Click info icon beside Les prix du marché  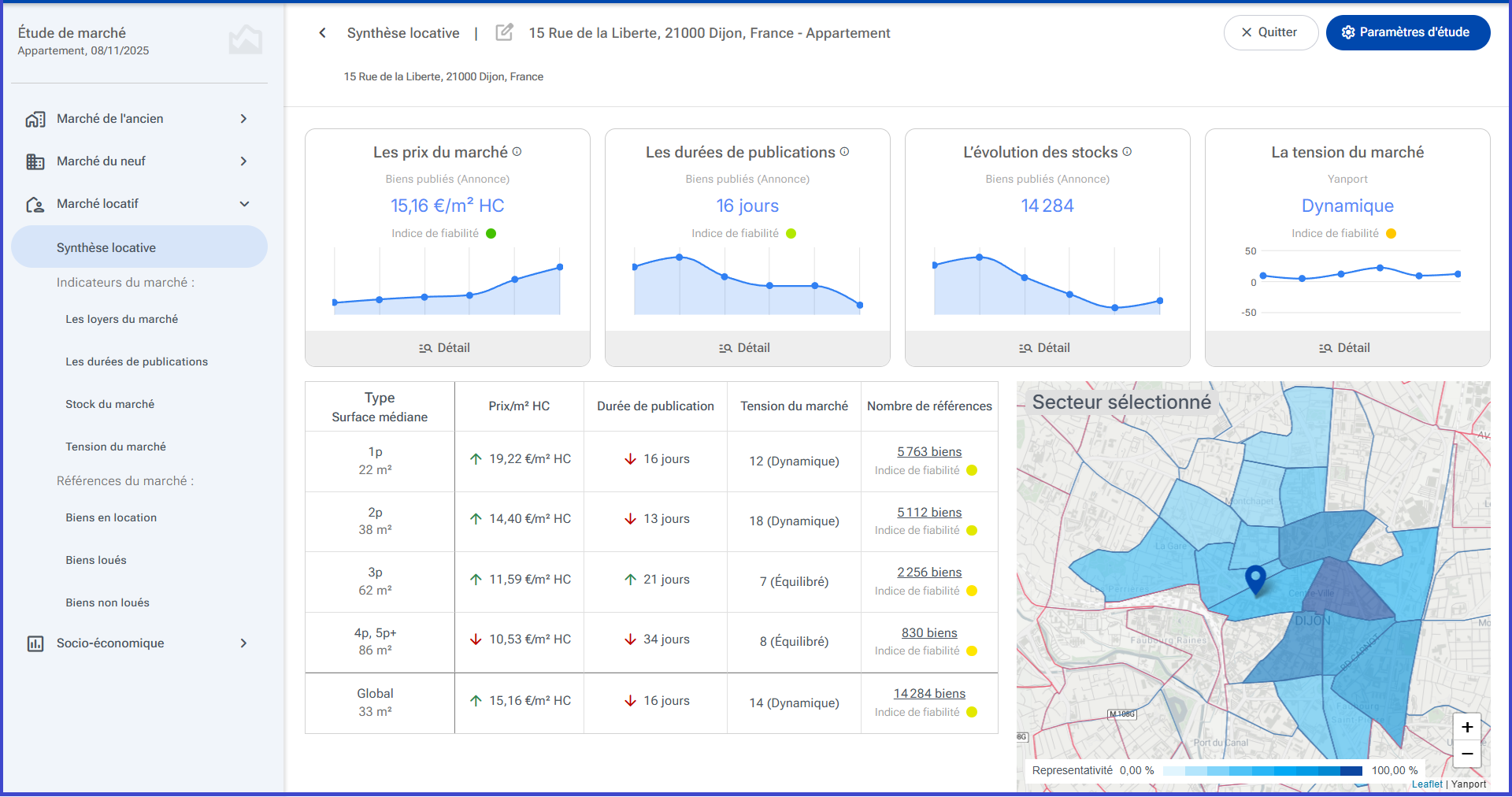click(x=517, y=151)
